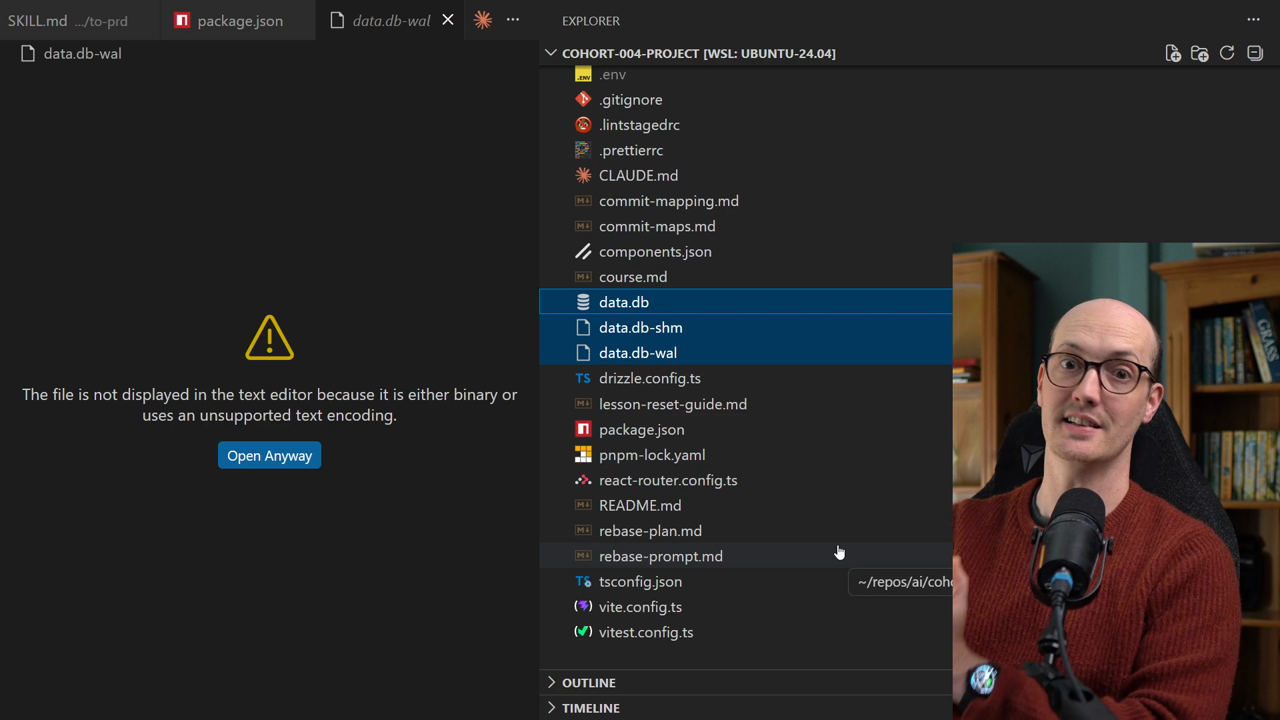Open vite.config.ts file
The height and width of the screenshot is (720, 1280).
(640, 607)
